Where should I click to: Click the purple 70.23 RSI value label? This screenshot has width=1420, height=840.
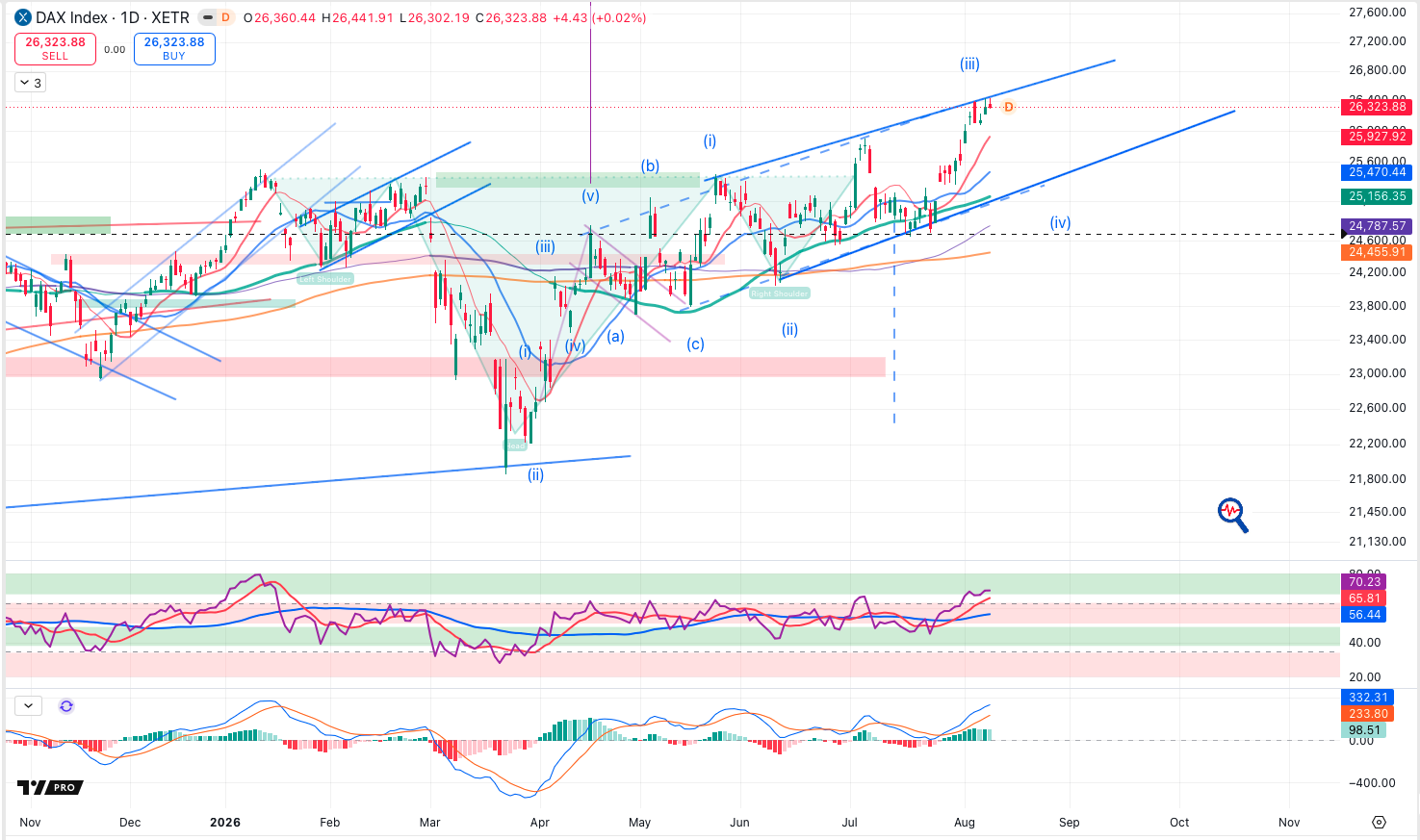click(1364, 581)
